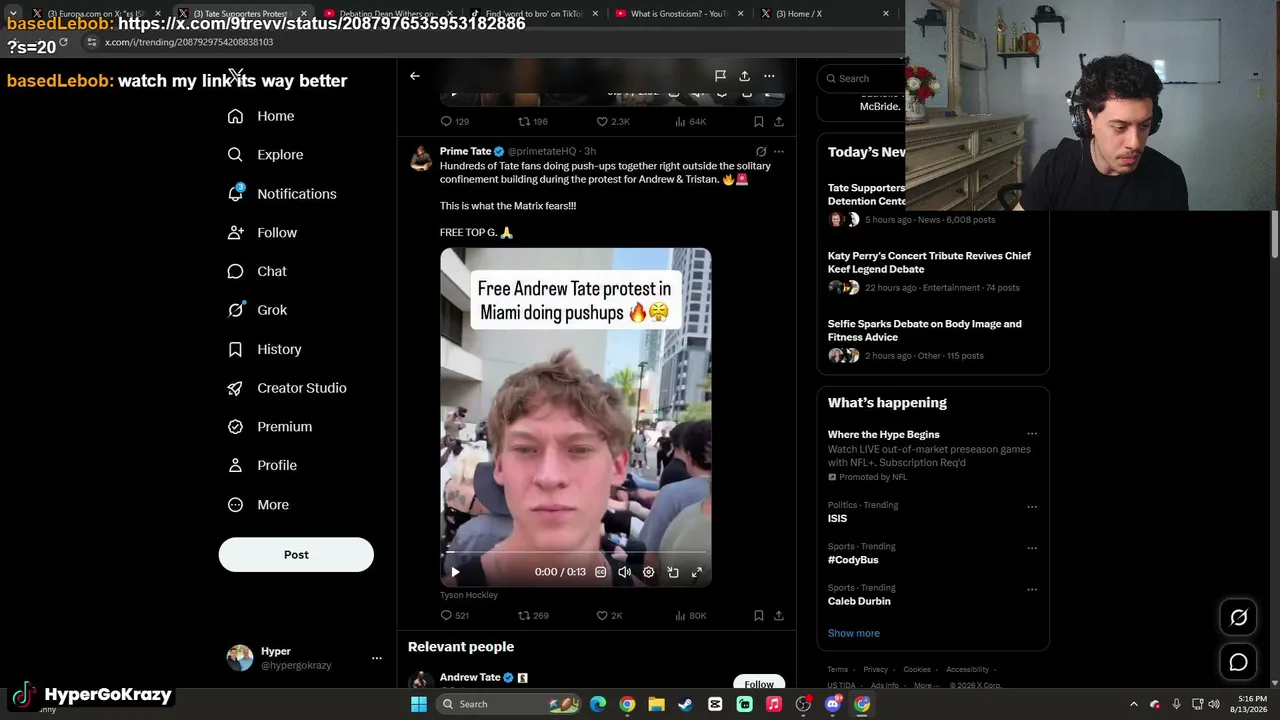Show hidden system tray icons

(x=1133, y=704)
